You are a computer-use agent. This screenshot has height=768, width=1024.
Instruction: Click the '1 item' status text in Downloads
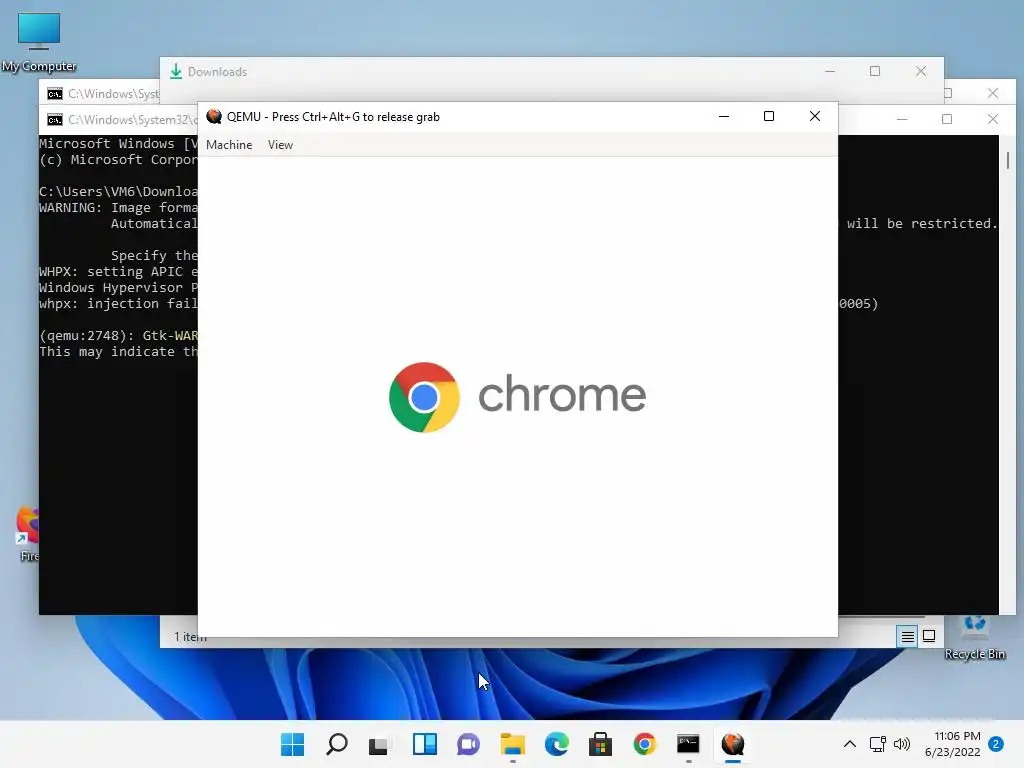(x=190, y=637)
